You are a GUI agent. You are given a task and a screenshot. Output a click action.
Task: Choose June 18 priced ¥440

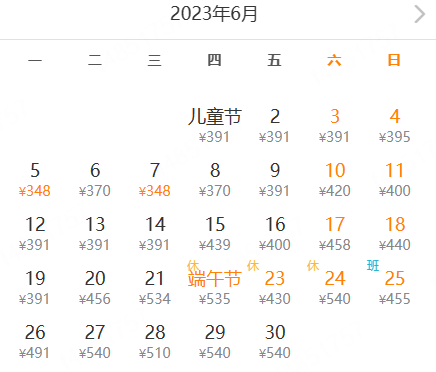395,234
